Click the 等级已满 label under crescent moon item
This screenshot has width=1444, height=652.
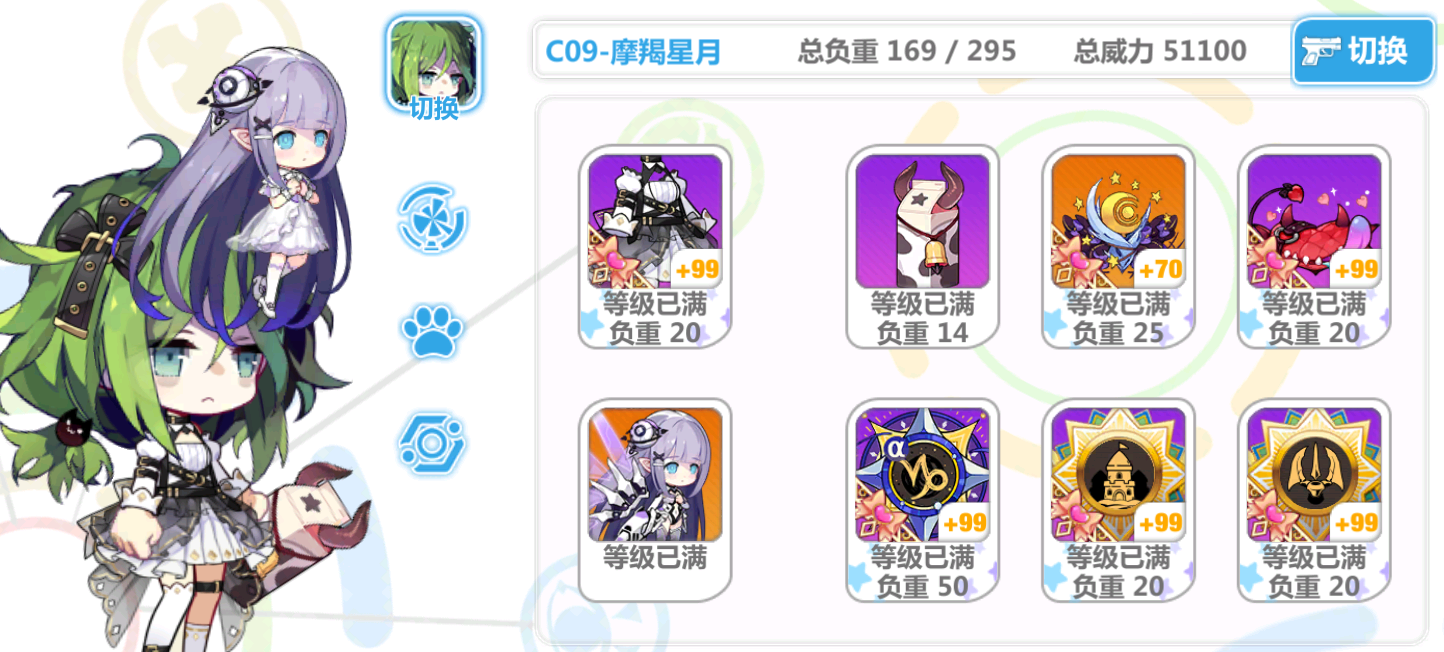tap(1118, 303)
